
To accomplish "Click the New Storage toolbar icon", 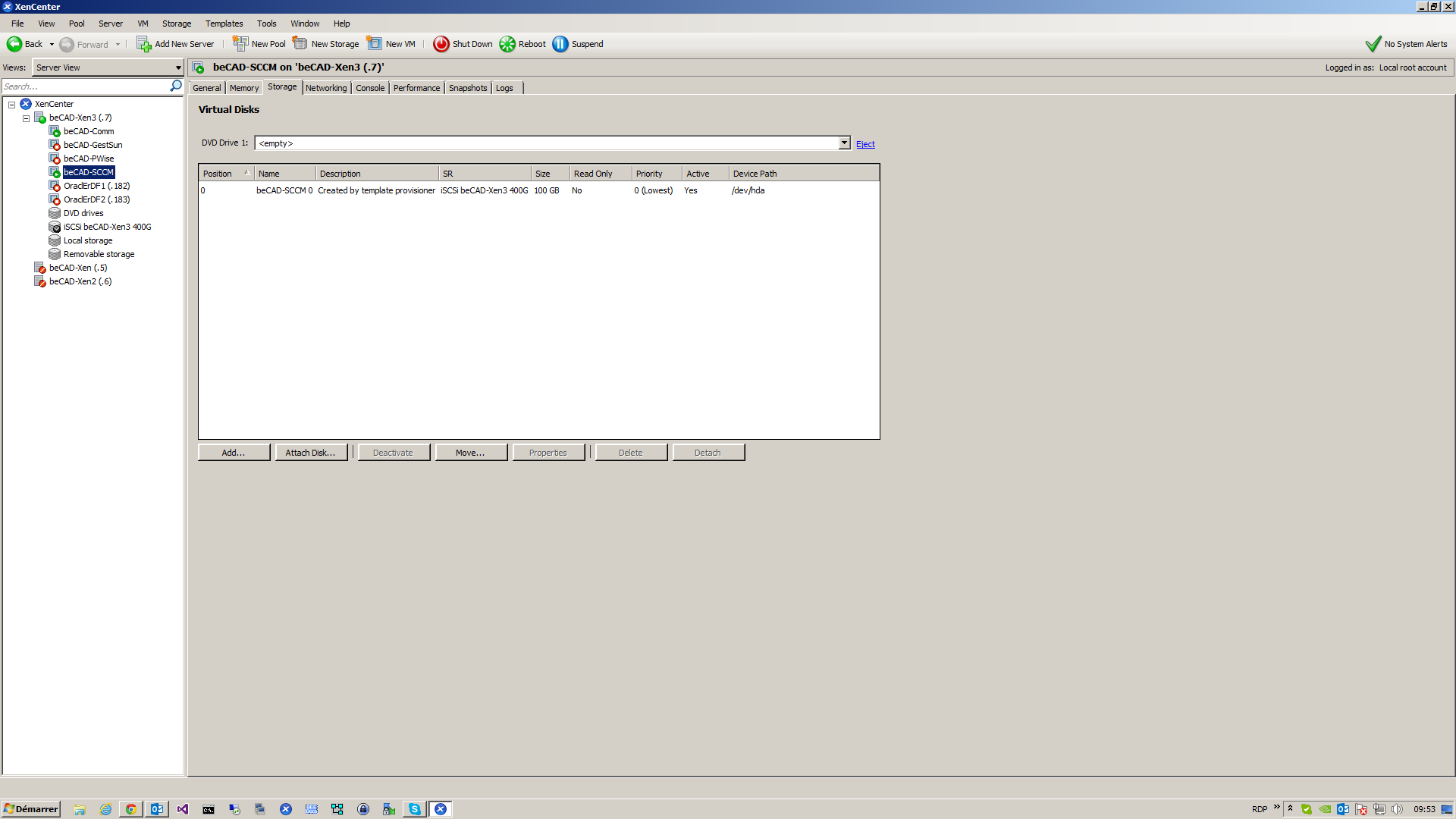I will point(300,44).
